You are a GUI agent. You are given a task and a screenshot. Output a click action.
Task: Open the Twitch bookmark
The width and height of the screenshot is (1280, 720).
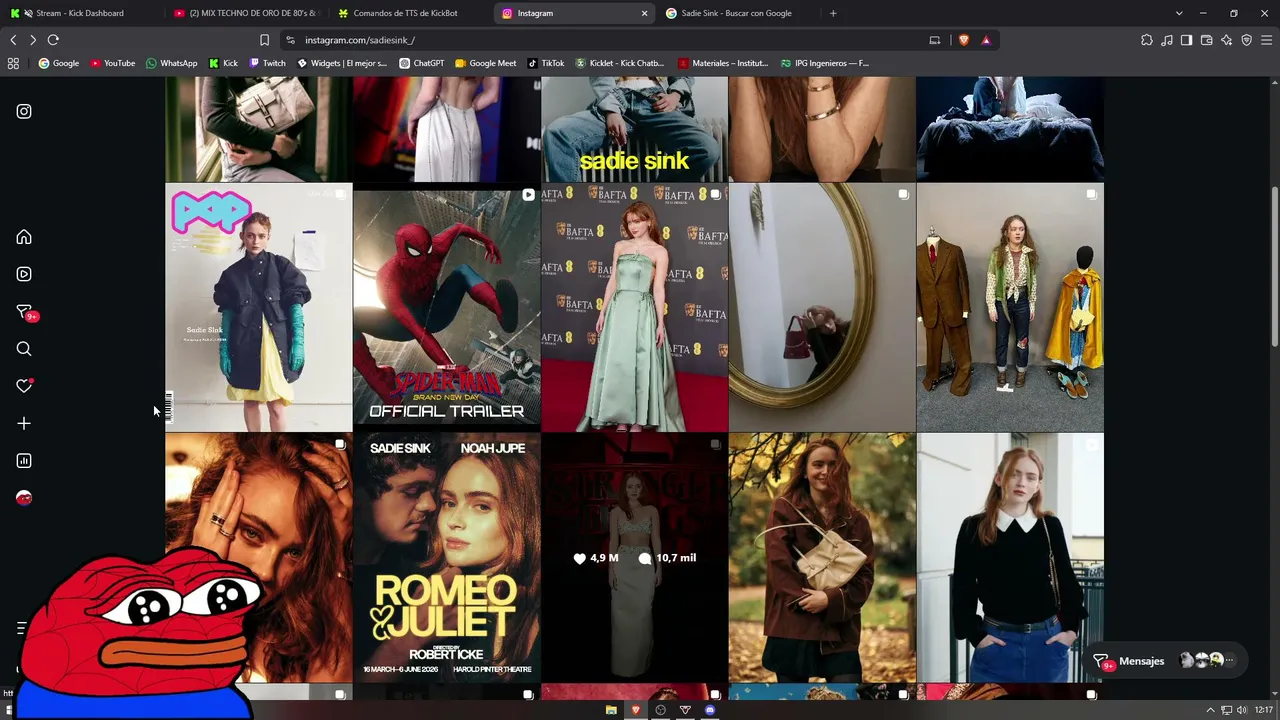(x=268, y=63)
